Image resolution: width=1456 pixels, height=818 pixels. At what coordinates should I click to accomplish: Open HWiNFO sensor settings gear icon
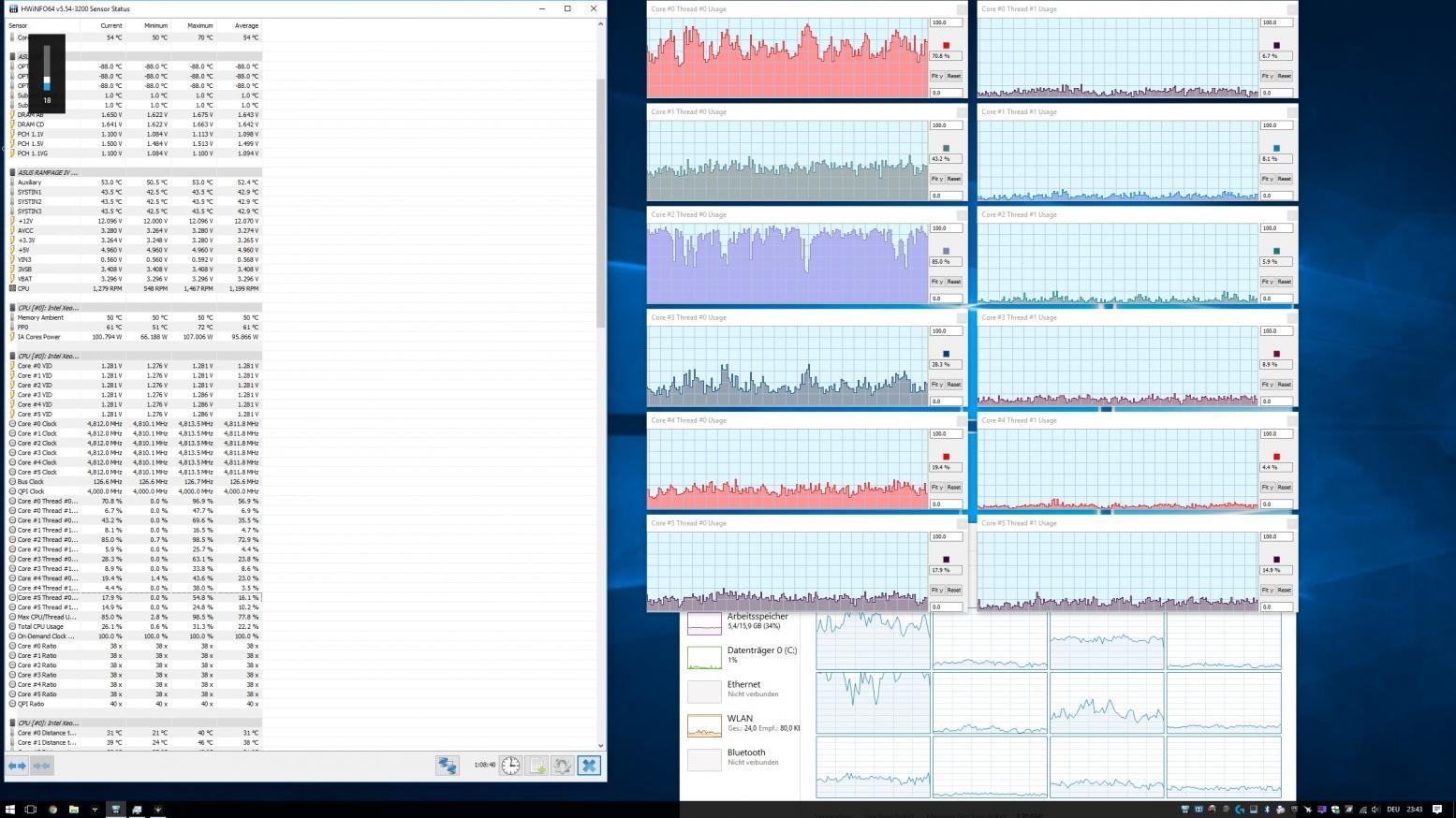(x=563, y=766)
